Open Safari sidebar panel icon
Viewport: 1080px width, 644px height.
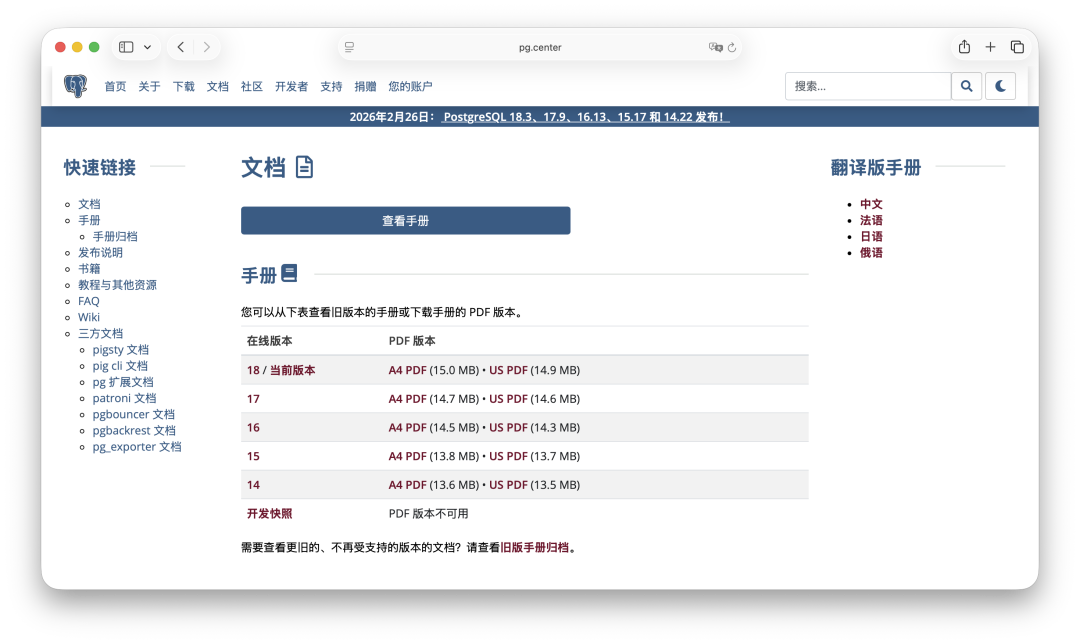[x=126, y=47]
